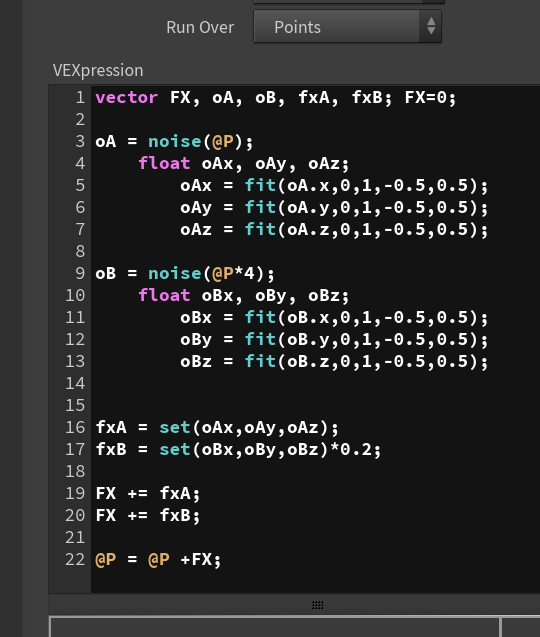Click line 12 oBy fit statement

point(334,339)
